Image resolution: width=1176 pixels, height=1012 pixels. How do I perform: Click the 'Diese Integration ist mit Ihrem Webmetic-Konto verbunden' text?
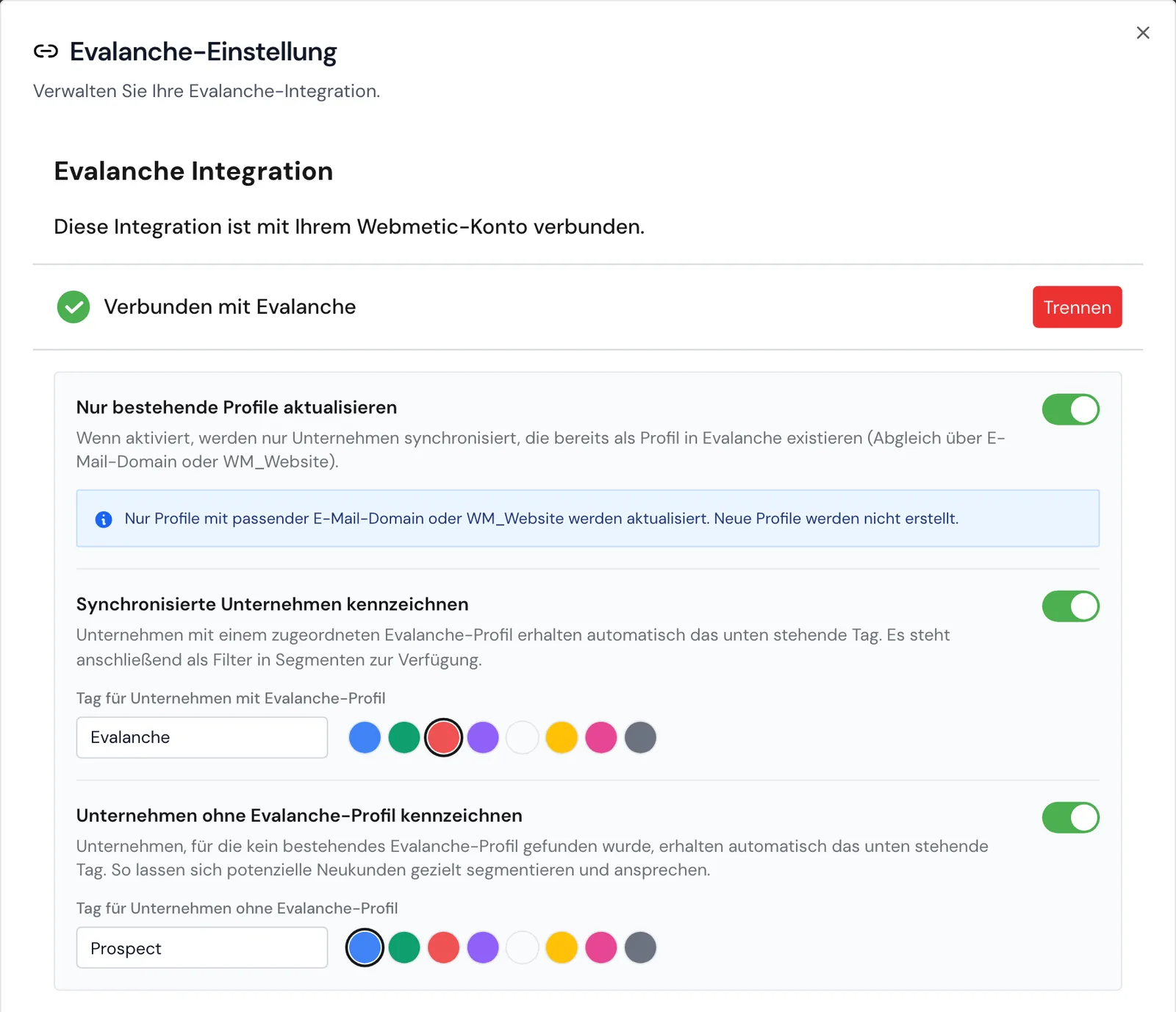349,226
